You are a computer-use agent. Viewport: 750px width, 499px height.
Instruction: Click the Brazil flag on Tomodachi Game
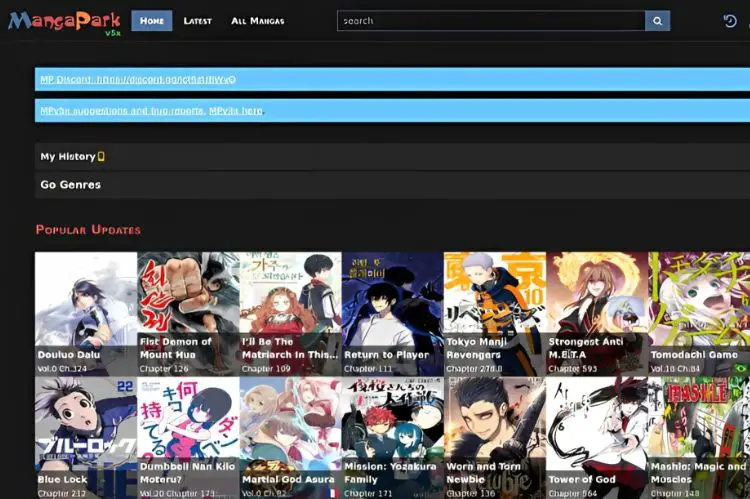click(x=741, y=368)
